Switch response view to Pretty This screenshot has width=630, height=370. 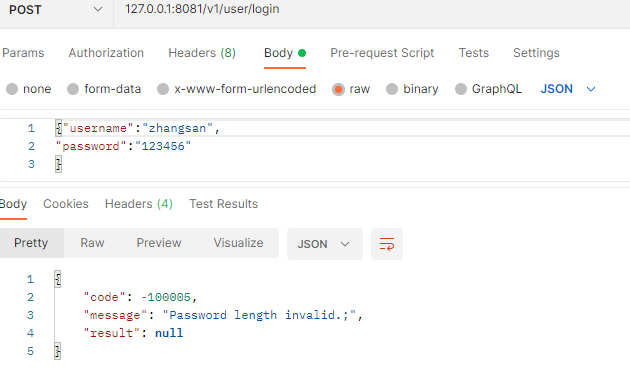tap(31, 243)
